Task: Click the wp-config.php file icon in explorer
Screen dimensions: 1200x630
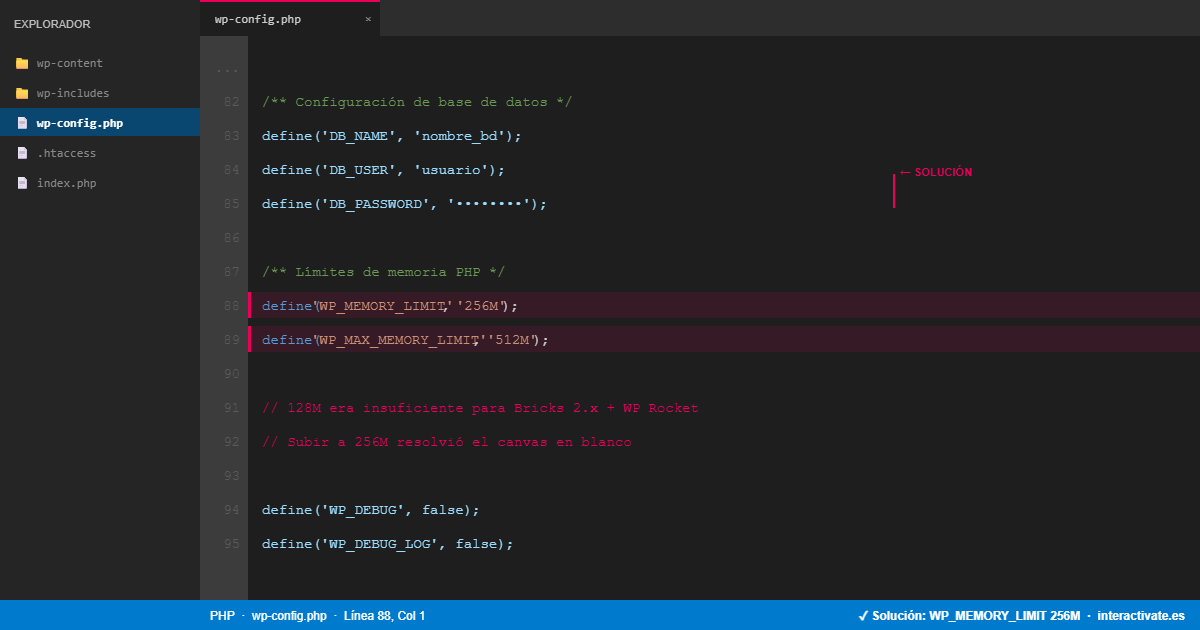Action: pyautogui.click(x=22, y=123)
